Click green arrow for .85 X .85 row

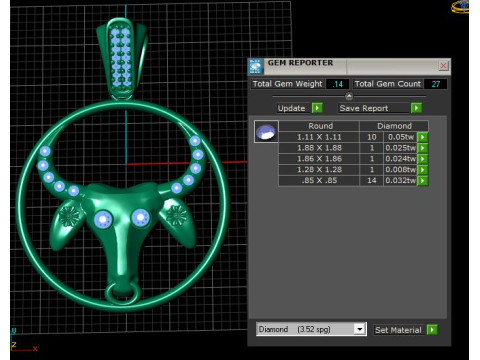[x=423, y=180]
